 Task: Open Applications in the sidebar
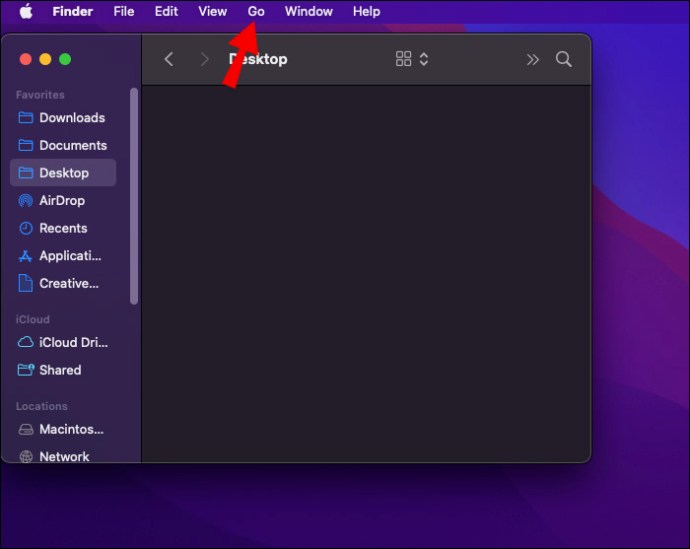(63, 256)
